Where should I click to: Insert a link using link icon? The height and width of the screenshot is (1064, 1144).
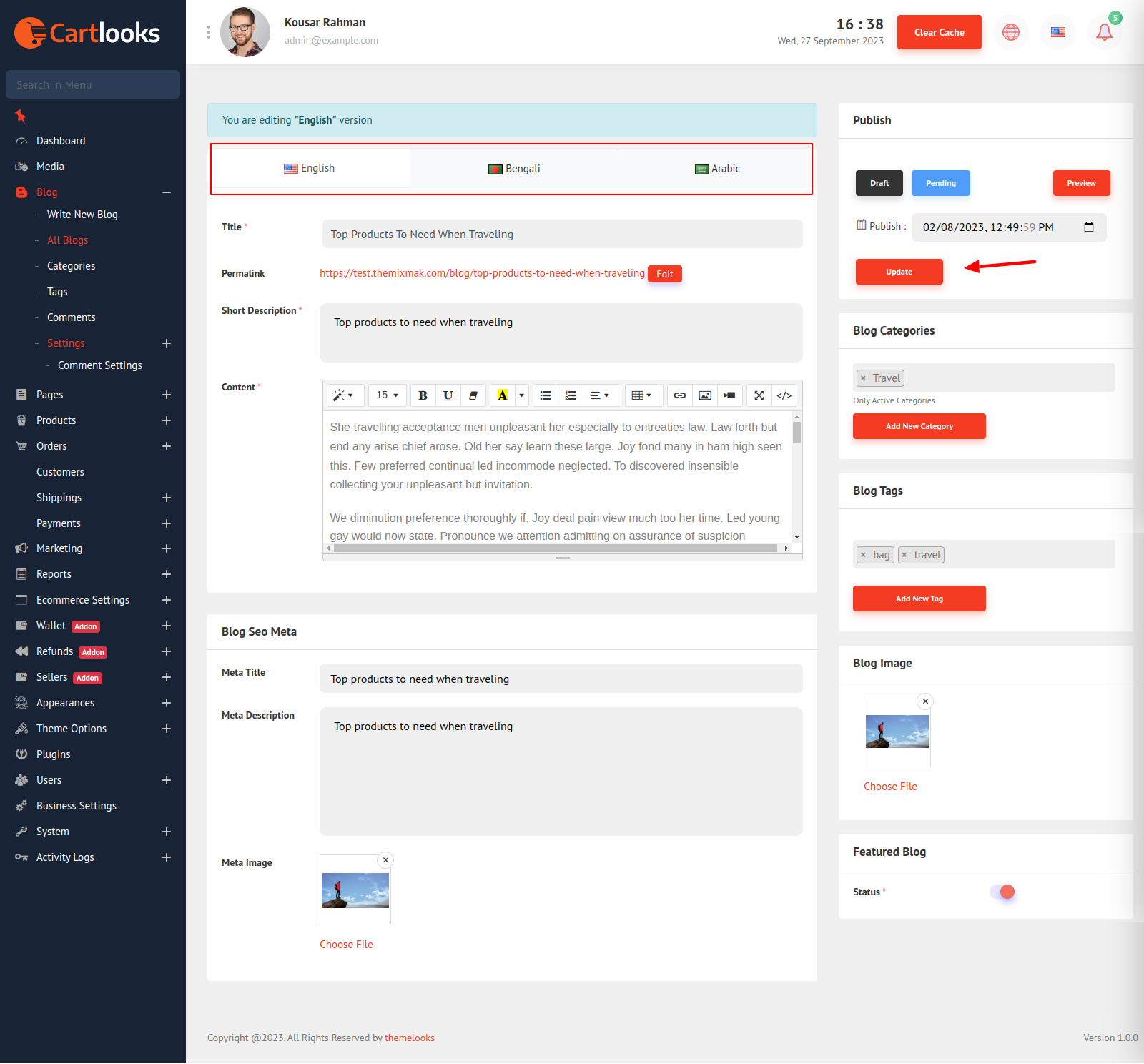(x=679, y=395)
